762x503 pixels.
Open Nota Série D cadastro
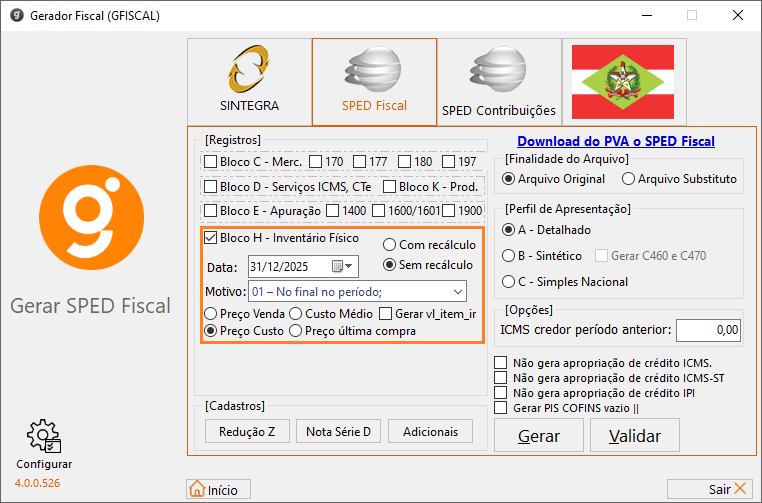pos(338,432)
